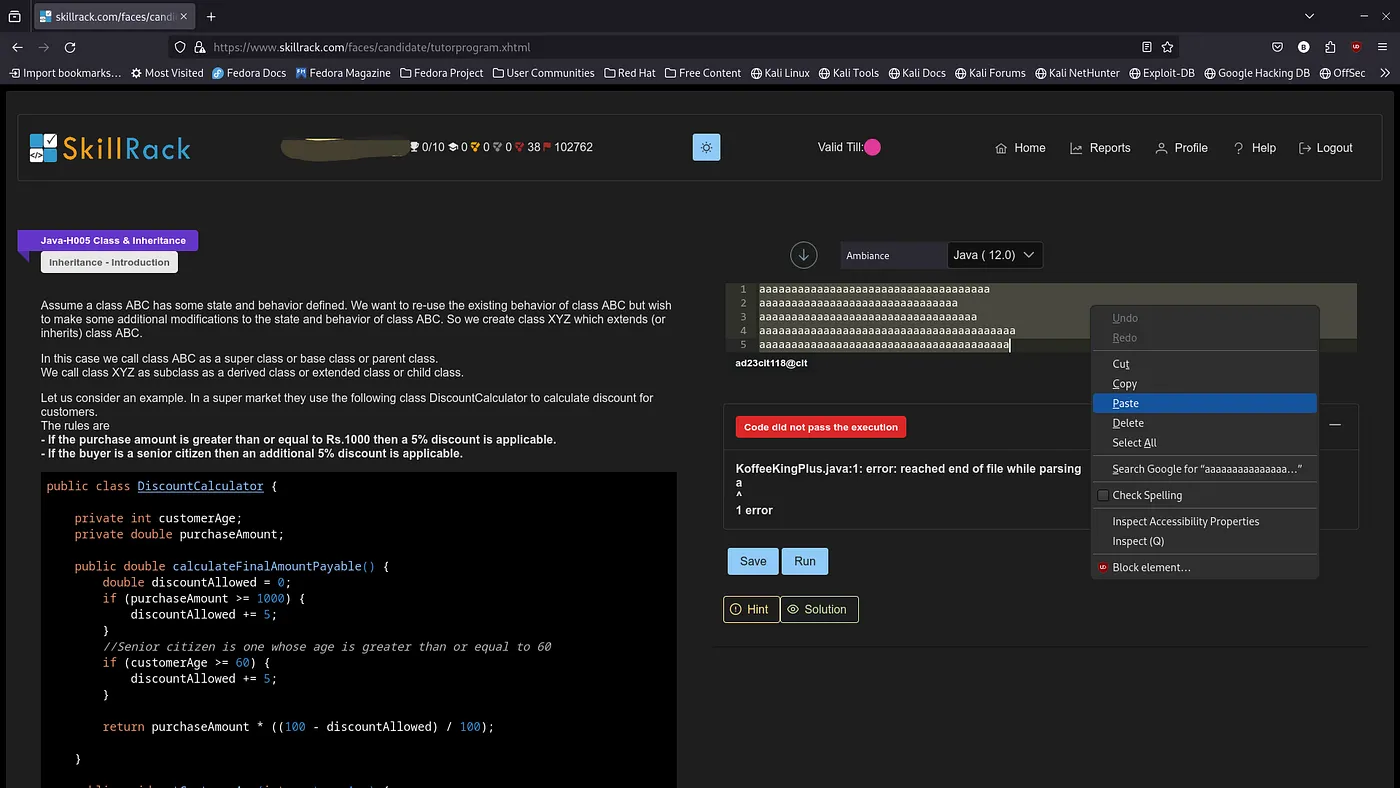Click the circled down-arrow icon above editor
This screenshot has height=788, width=1400.
804,255
